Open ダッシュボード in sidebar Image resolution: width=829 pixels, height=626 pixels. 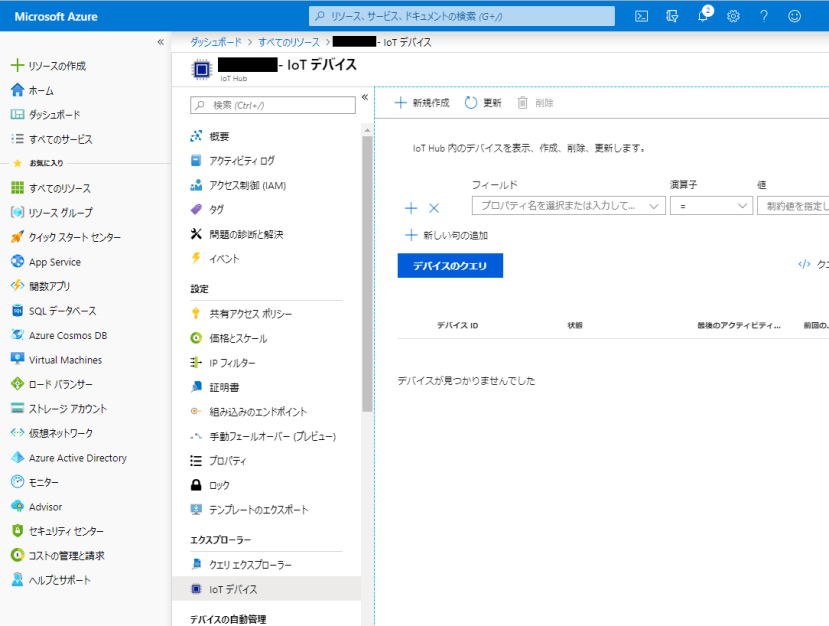(45, 115)
